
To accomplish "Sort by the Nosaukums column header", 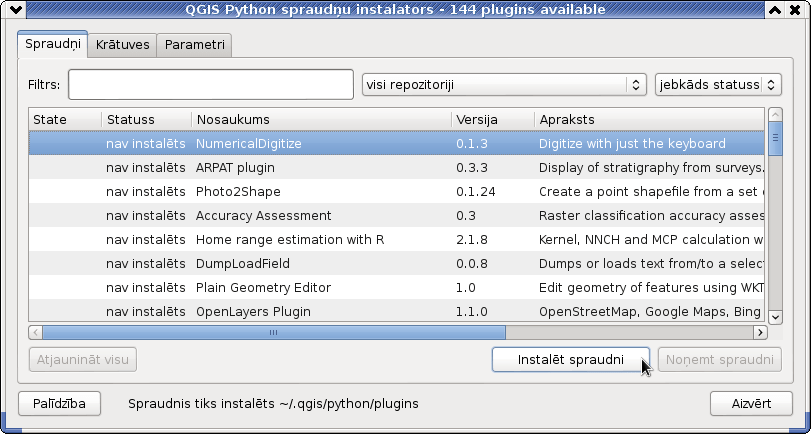I will (x=321, y=119).
